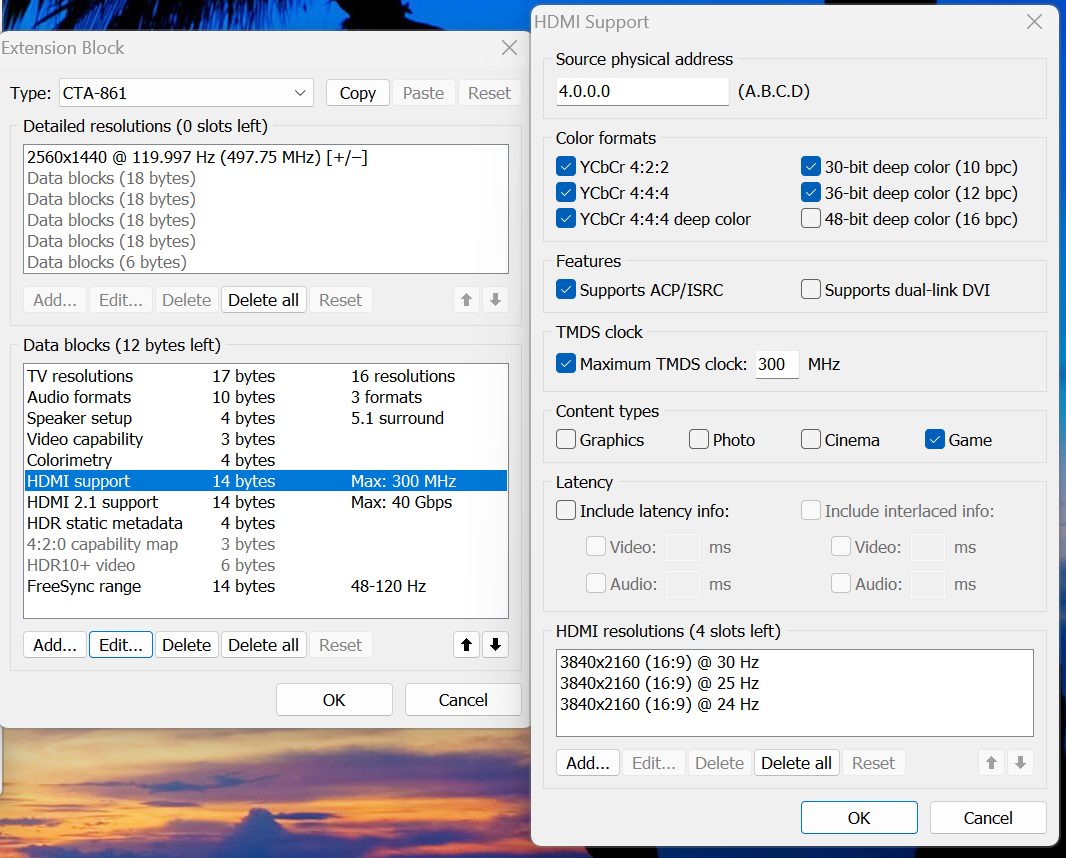Image resolution: width=1066 pixels, height=858 pixels.
Task: Click the Maximum TMDS clock MHz field
Action: [x=776, y=364]
